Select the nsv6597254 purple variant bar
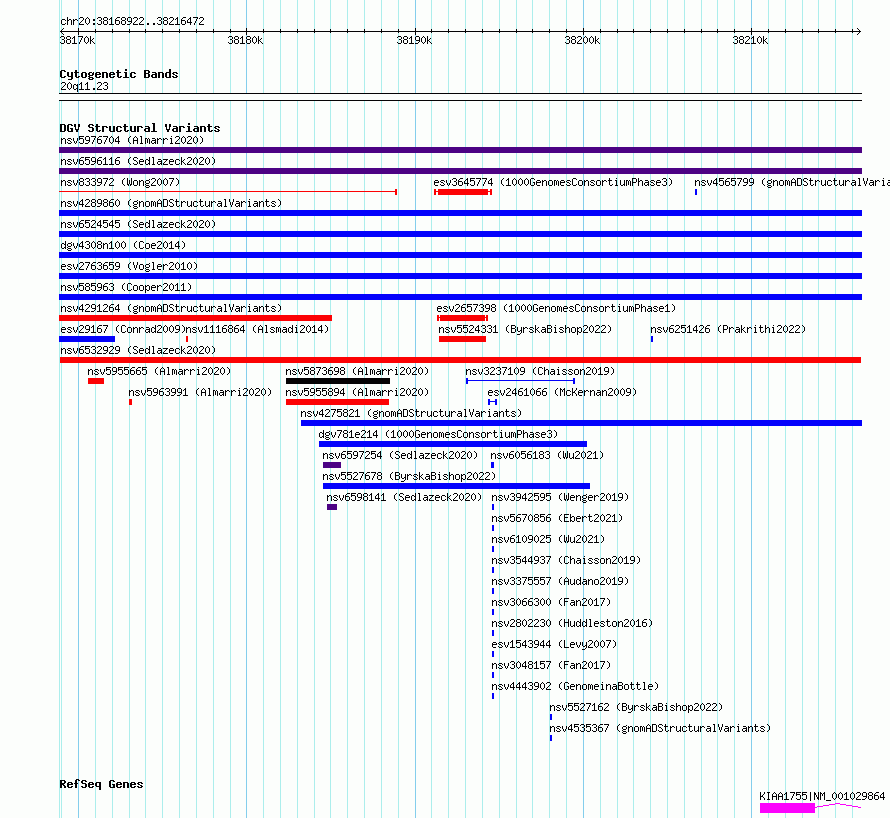The height and width of the screenshot is (818, 890). (332, 465)
